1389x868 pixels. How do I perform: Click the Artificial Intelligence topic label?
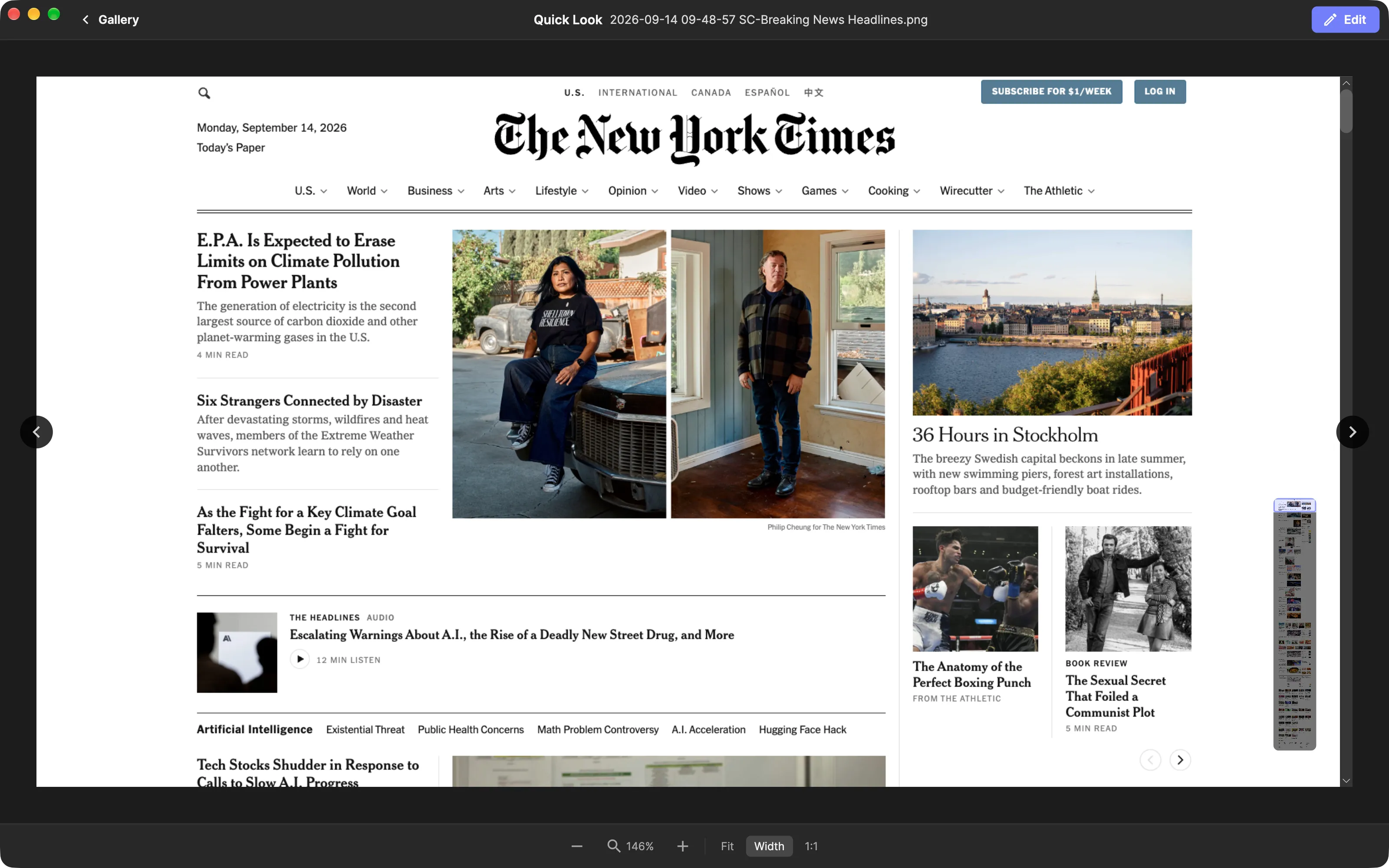click(x=254, y=729)
